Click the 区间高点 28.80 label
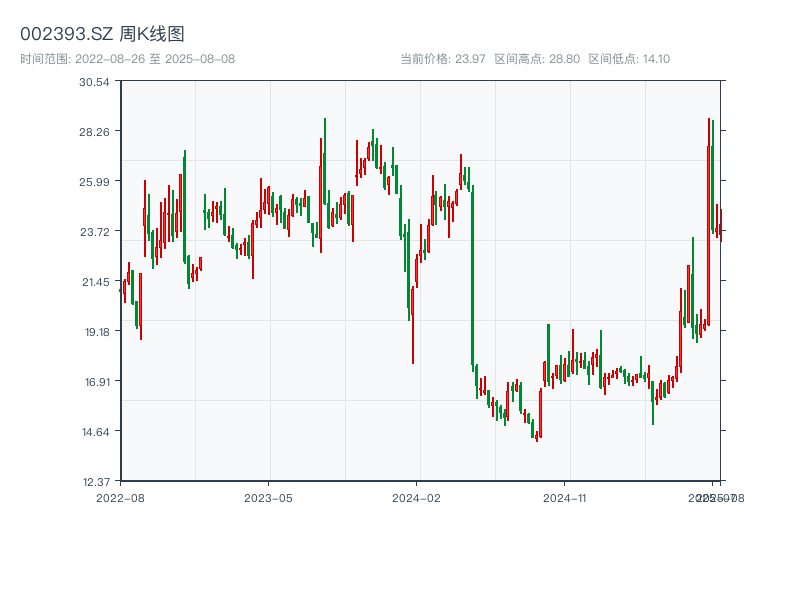The height and width of the screenshot is (600, 800). point(537,59)
